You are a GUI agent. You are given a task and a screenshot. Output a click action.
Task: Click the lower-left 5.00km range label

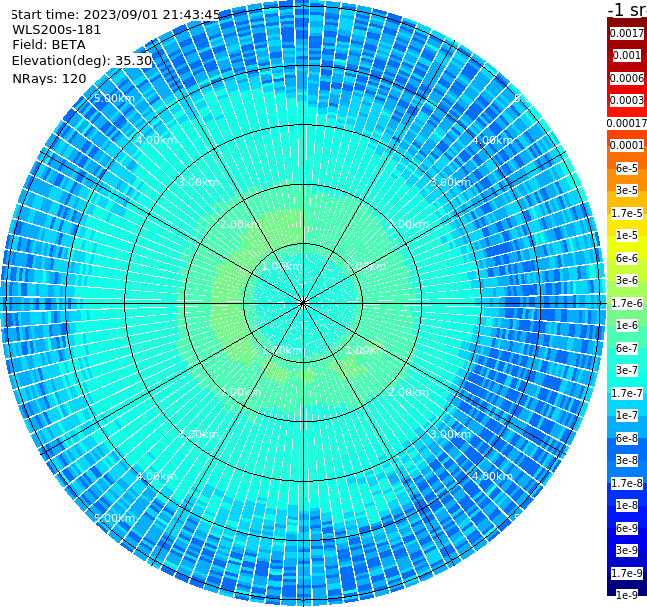[114, 518]
